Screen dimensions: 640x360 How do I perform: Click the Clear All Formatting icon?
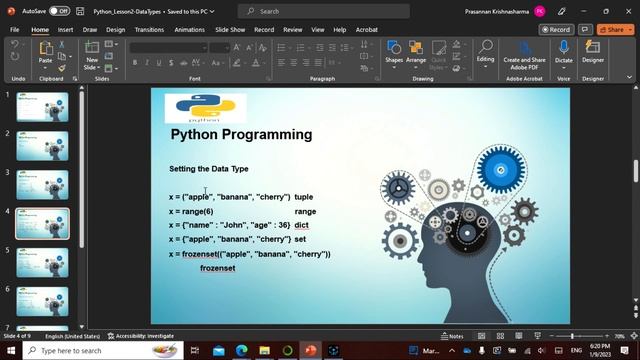tap(263, 48)
